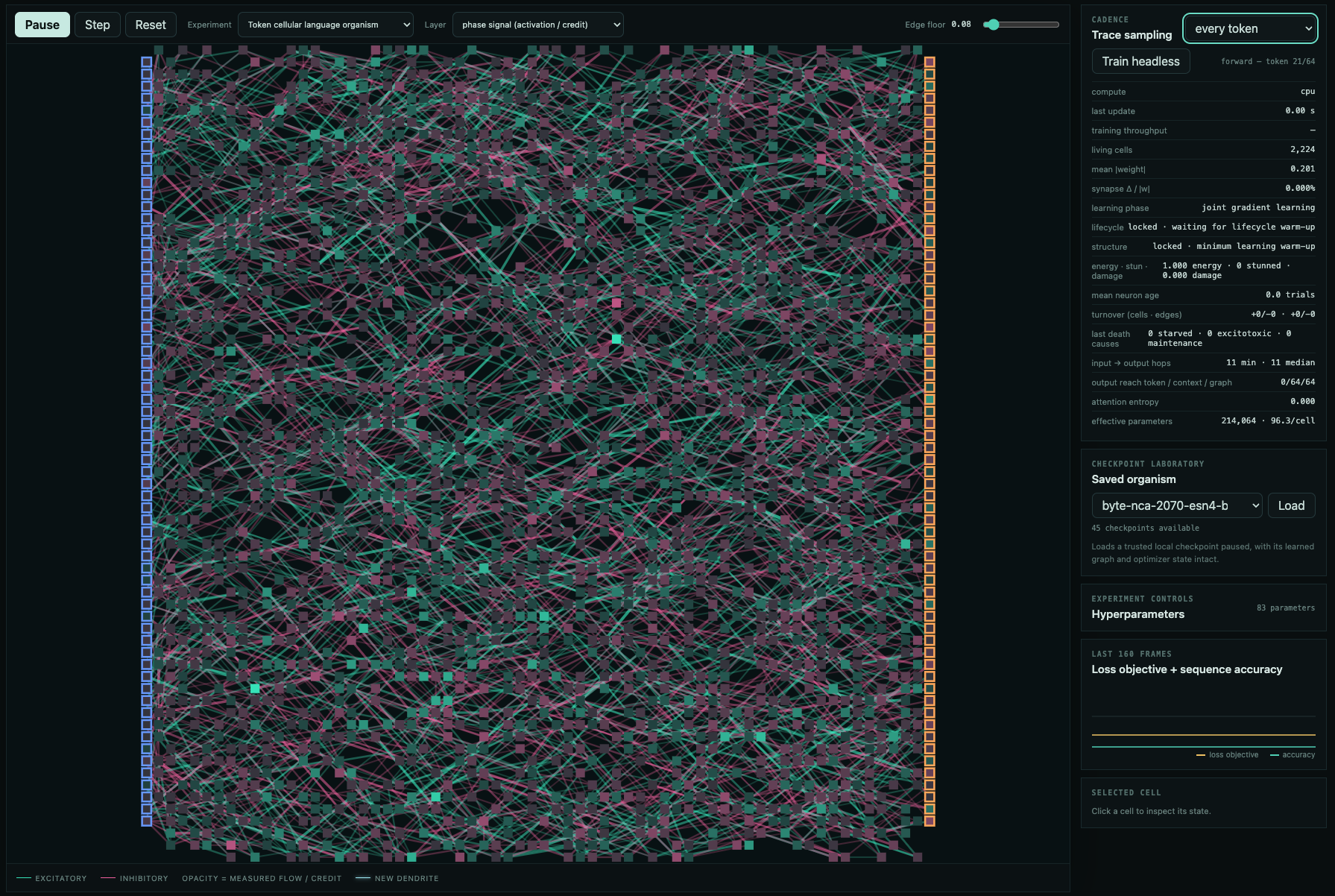The width and height of the screenshot is (1335, 896).
Task: Select the living cells value 2,224
Action: pos(1302,150)
